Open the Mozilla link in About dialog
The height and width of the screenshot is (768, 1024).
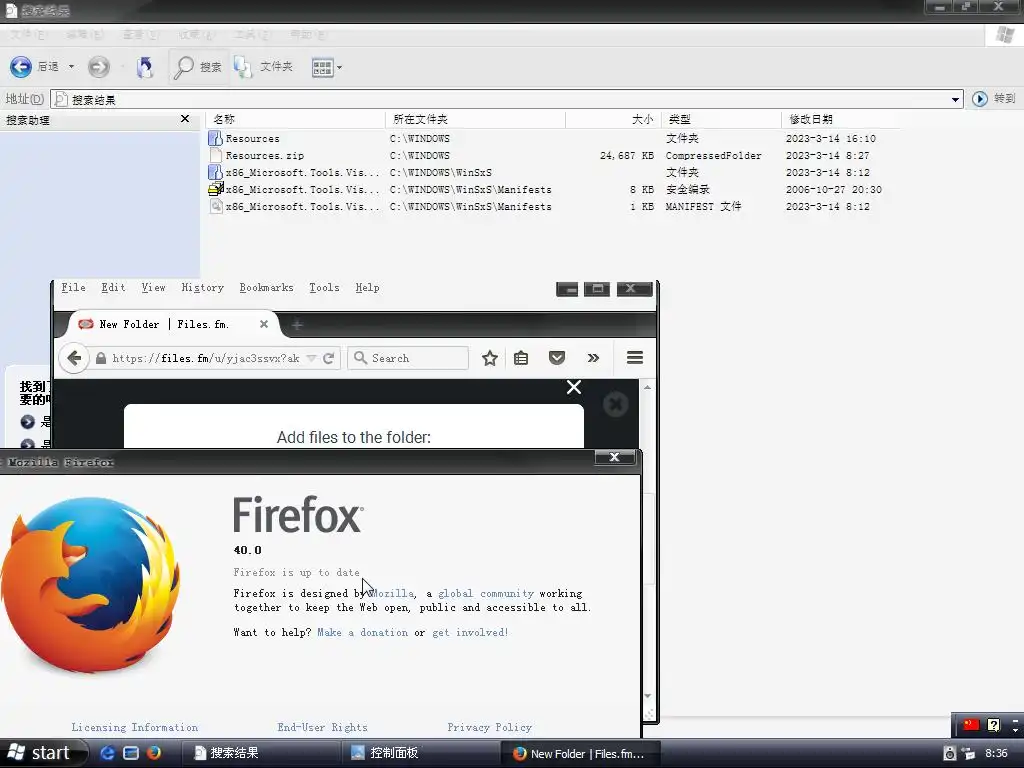pos(391,593)
